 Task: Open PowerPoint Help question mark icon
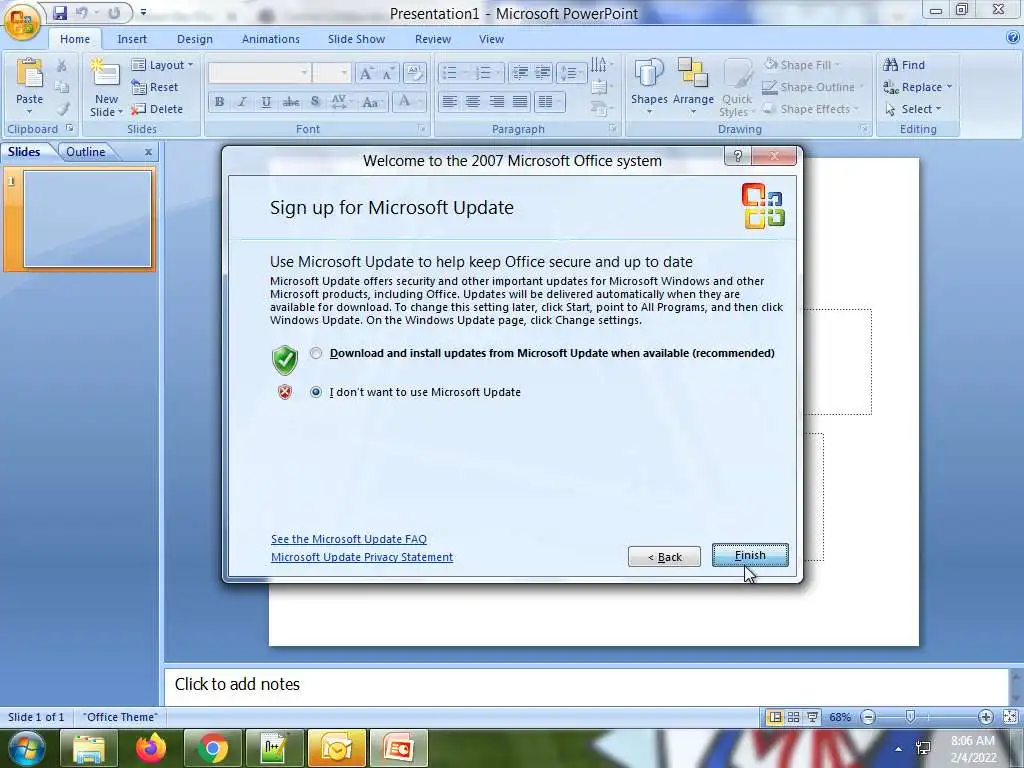(x=1013, y=38)
